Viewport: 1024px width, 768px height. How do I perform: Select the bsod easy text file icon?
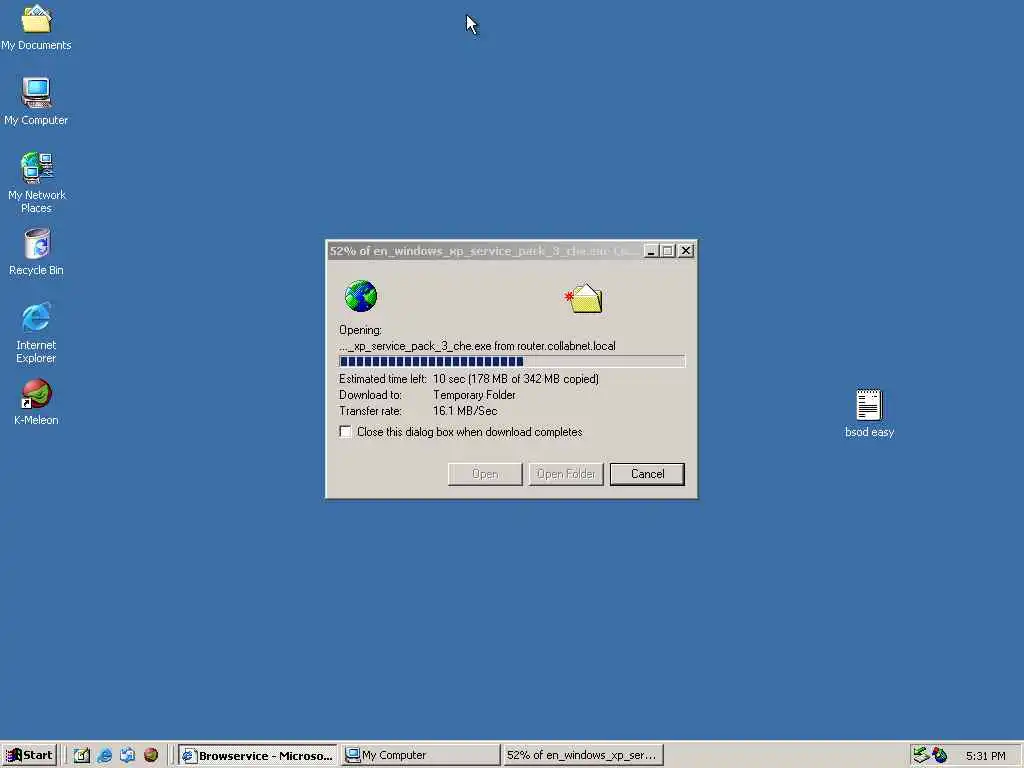pyautogui.click(x=869, y=413)
